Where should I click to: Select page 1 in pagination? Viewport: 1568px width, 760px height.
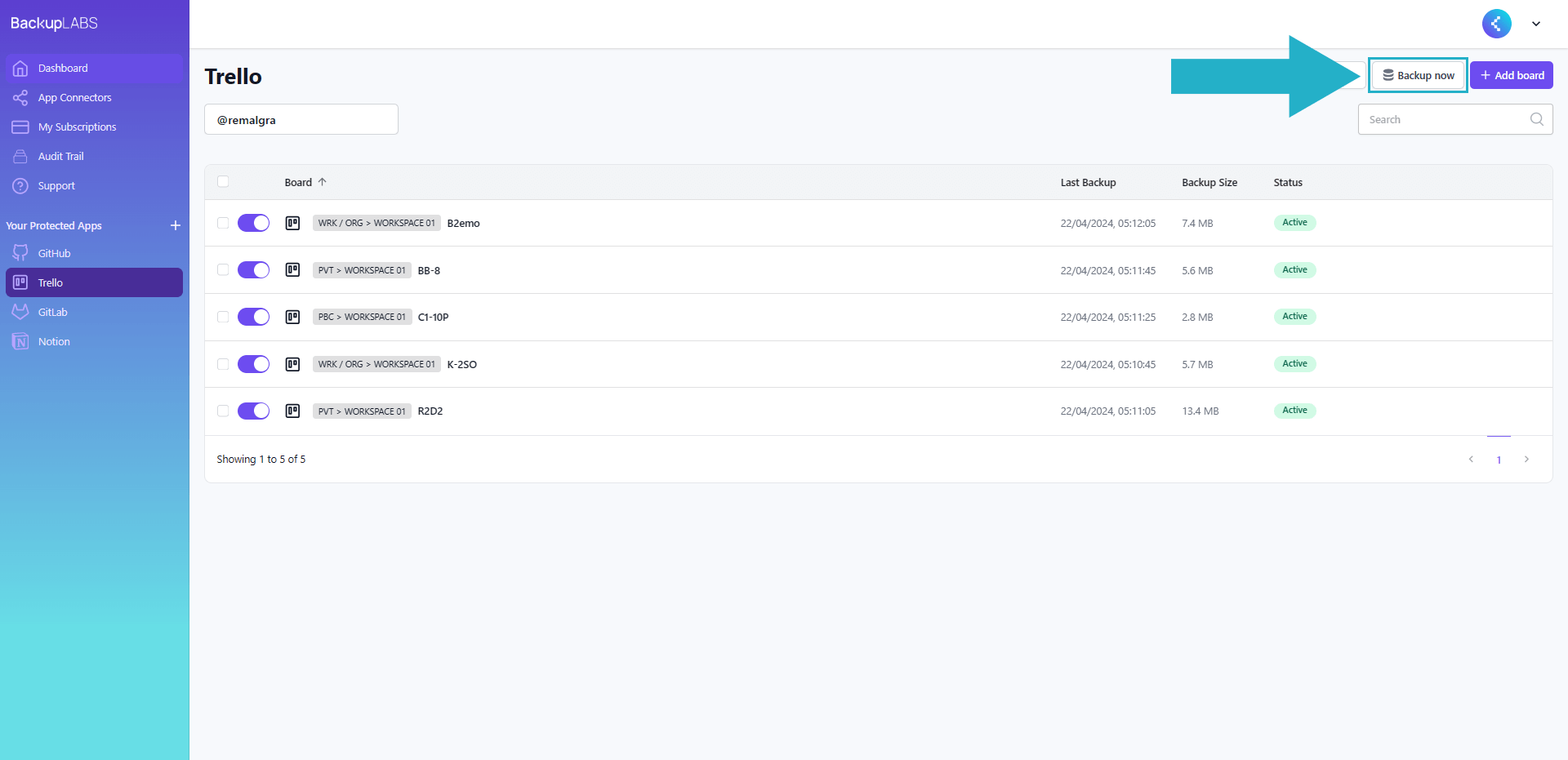point(1499,460)
